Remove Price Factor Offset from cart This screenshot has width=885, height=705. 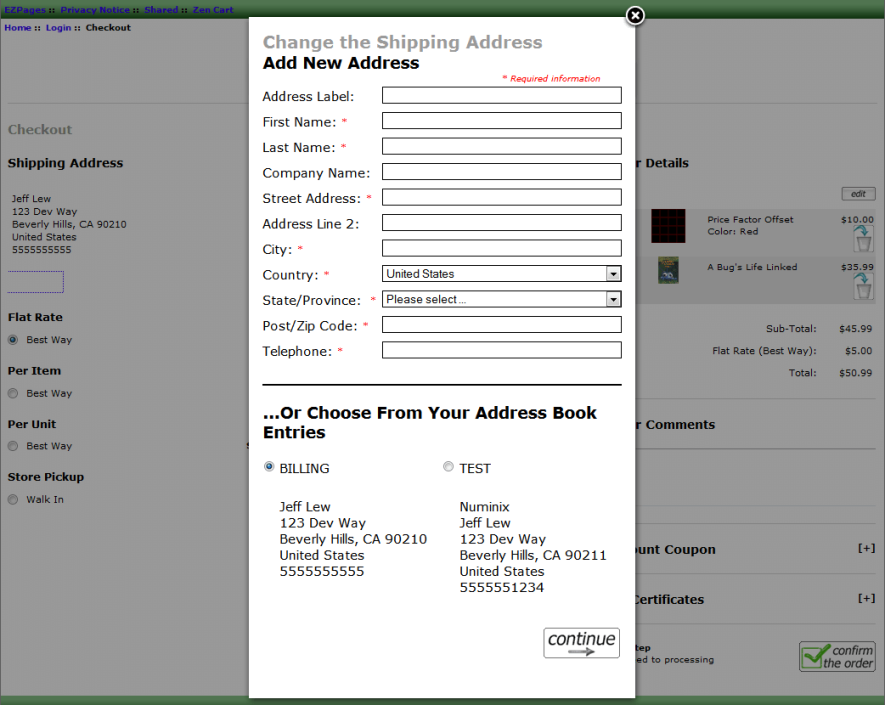point(862,240)
